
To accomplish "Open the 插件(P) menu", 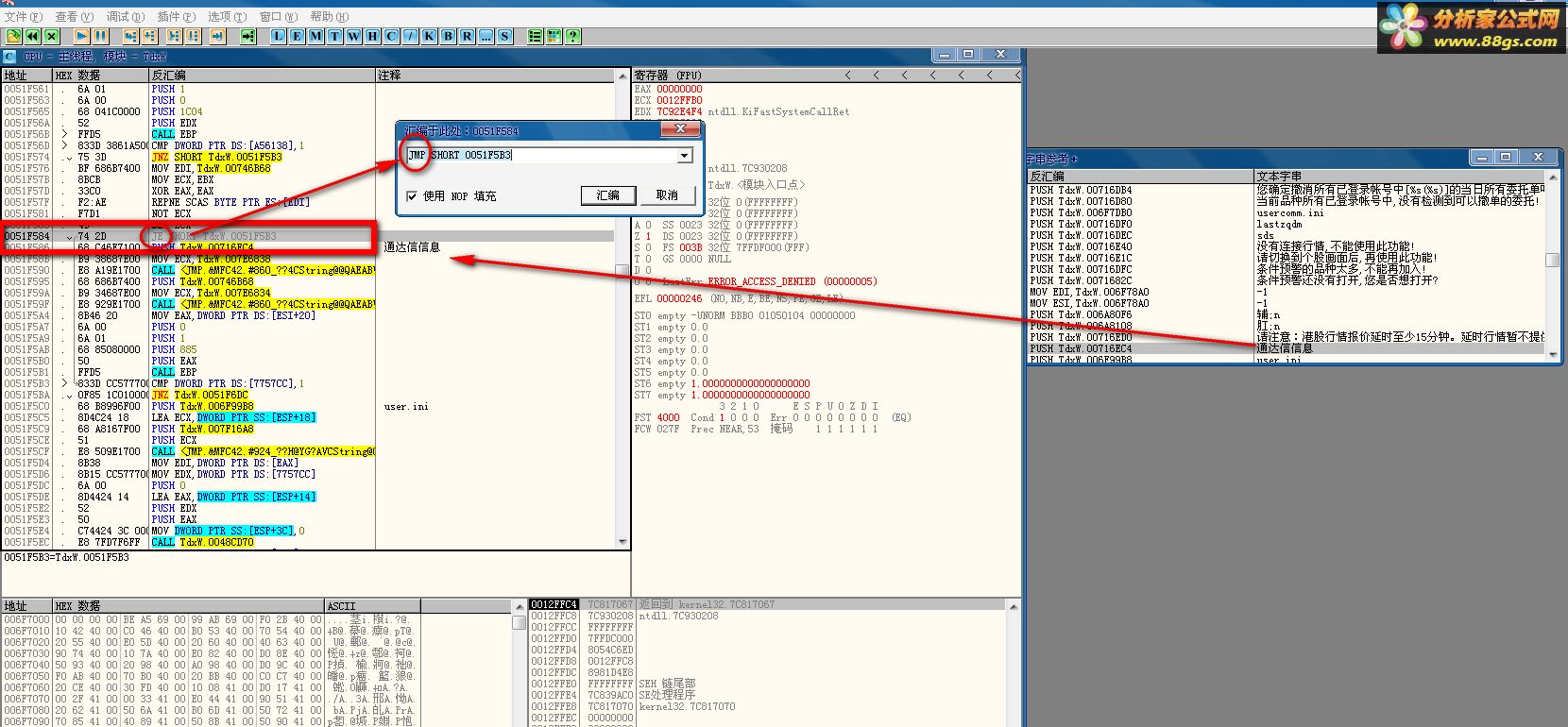I will click(176, 16).
